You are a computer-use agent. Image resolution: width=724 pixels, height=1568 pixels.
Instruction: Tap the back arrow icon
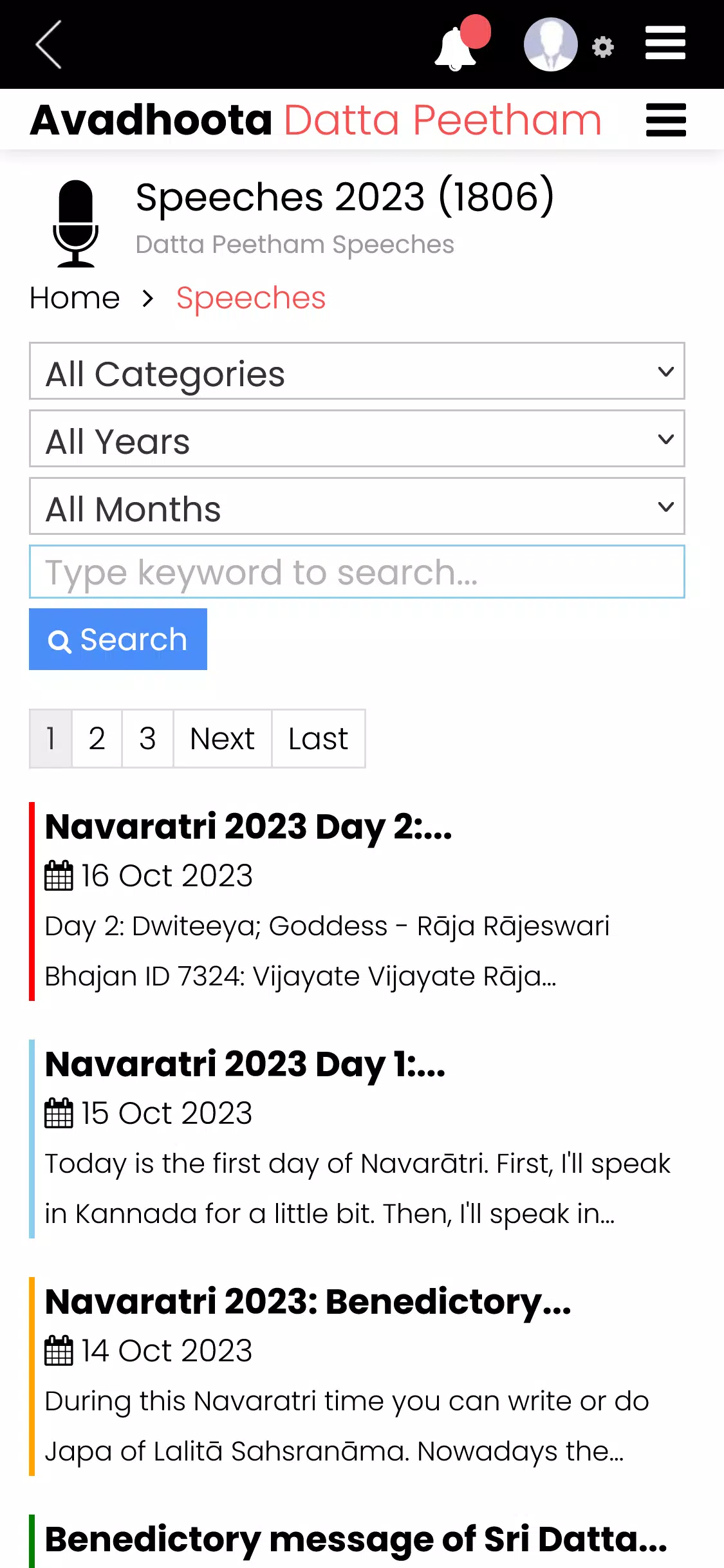48,44
